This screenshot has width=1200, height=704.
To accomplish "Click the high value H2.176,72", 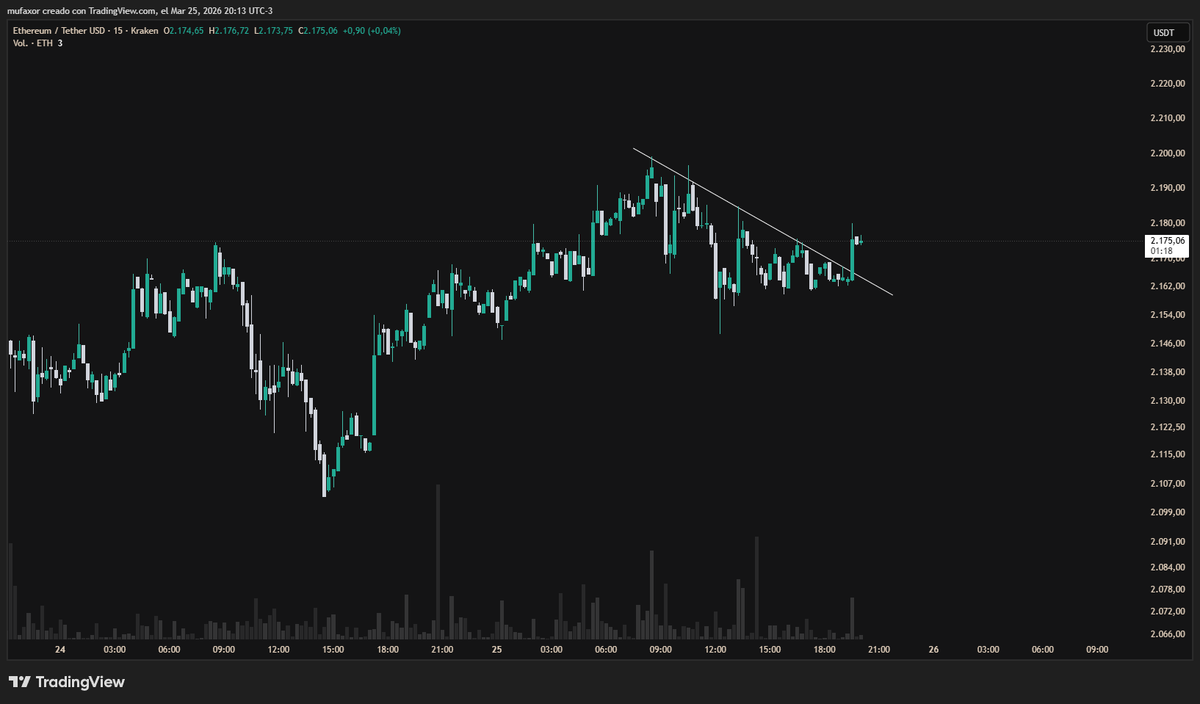I will (x=229, y=31).
